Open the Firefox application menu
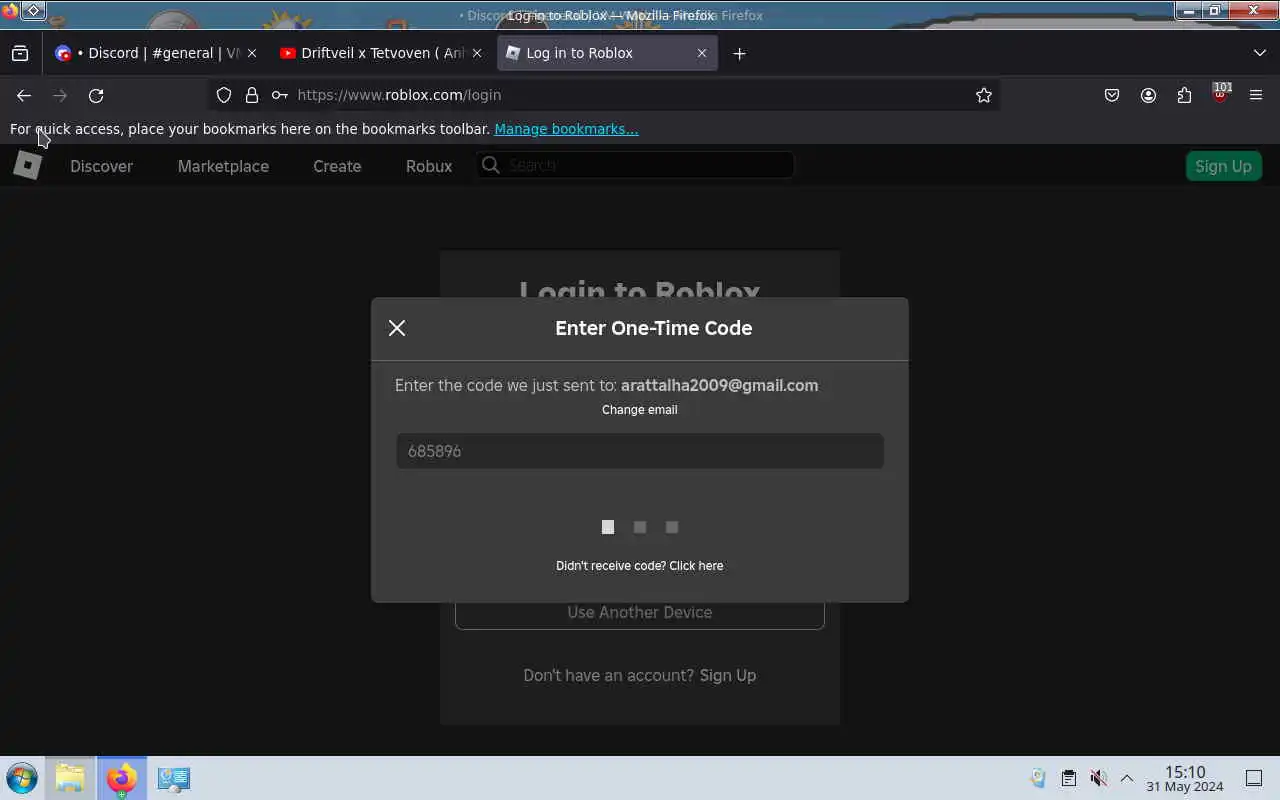Image resolution: width=1280 pixels, height=800 pixels. click(x=1256, y=95)
